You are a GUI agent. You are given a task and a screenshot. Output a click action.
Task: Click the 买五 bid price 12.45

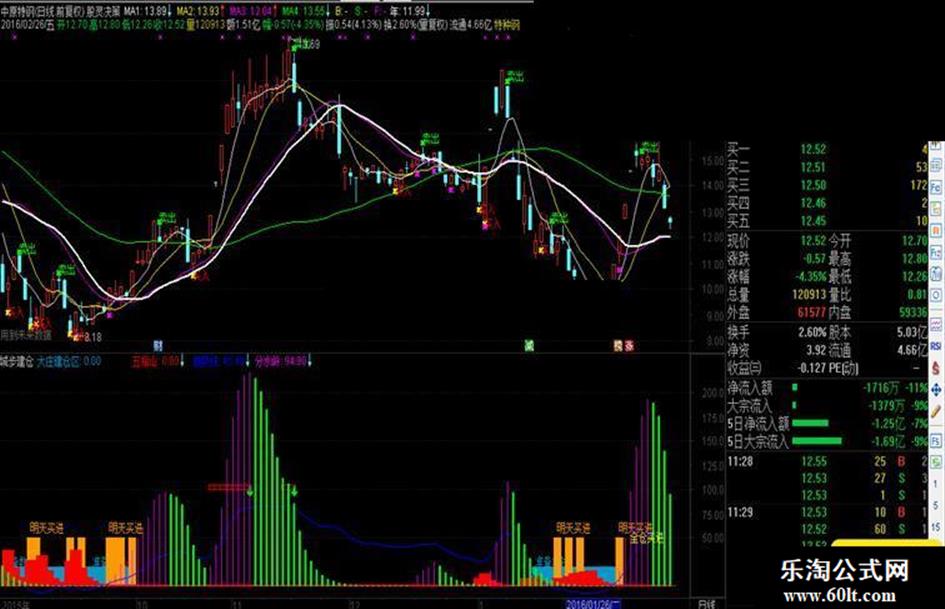[x=814, y=221]
